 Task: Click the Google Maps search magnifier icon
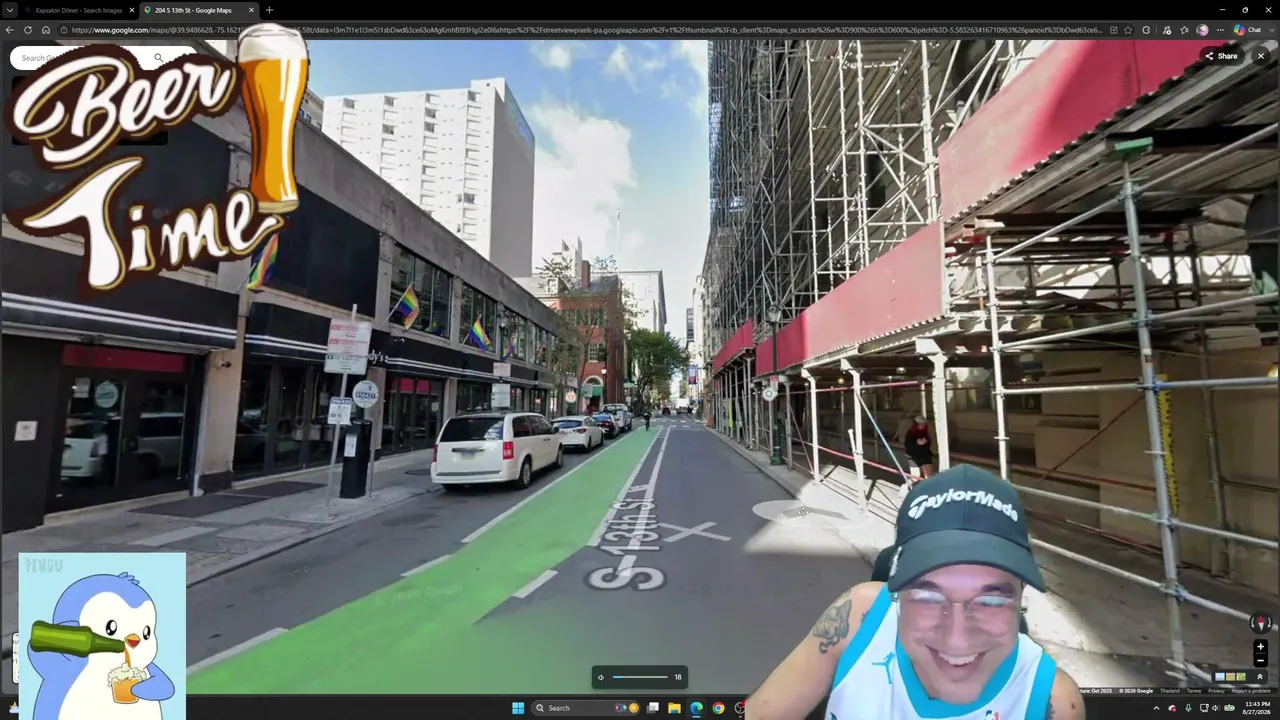[x=158, y=58]
